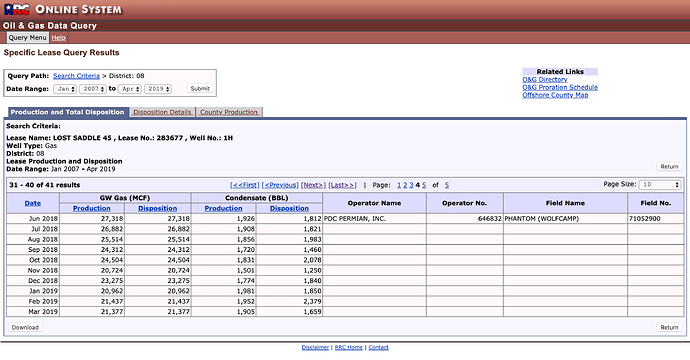The width and height of the screenshot is (690, 360).
Task: Select the Dec 2018 date cell
Action: coord(33,281)
